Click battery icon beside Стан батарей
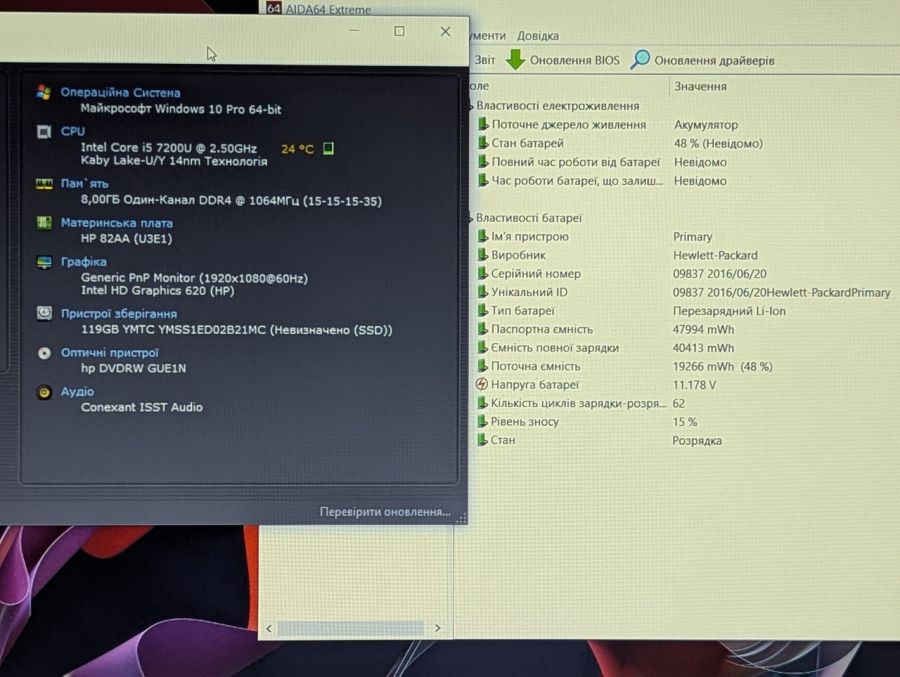The height and width of the screenshot is (677, 900). coord(483,142)
